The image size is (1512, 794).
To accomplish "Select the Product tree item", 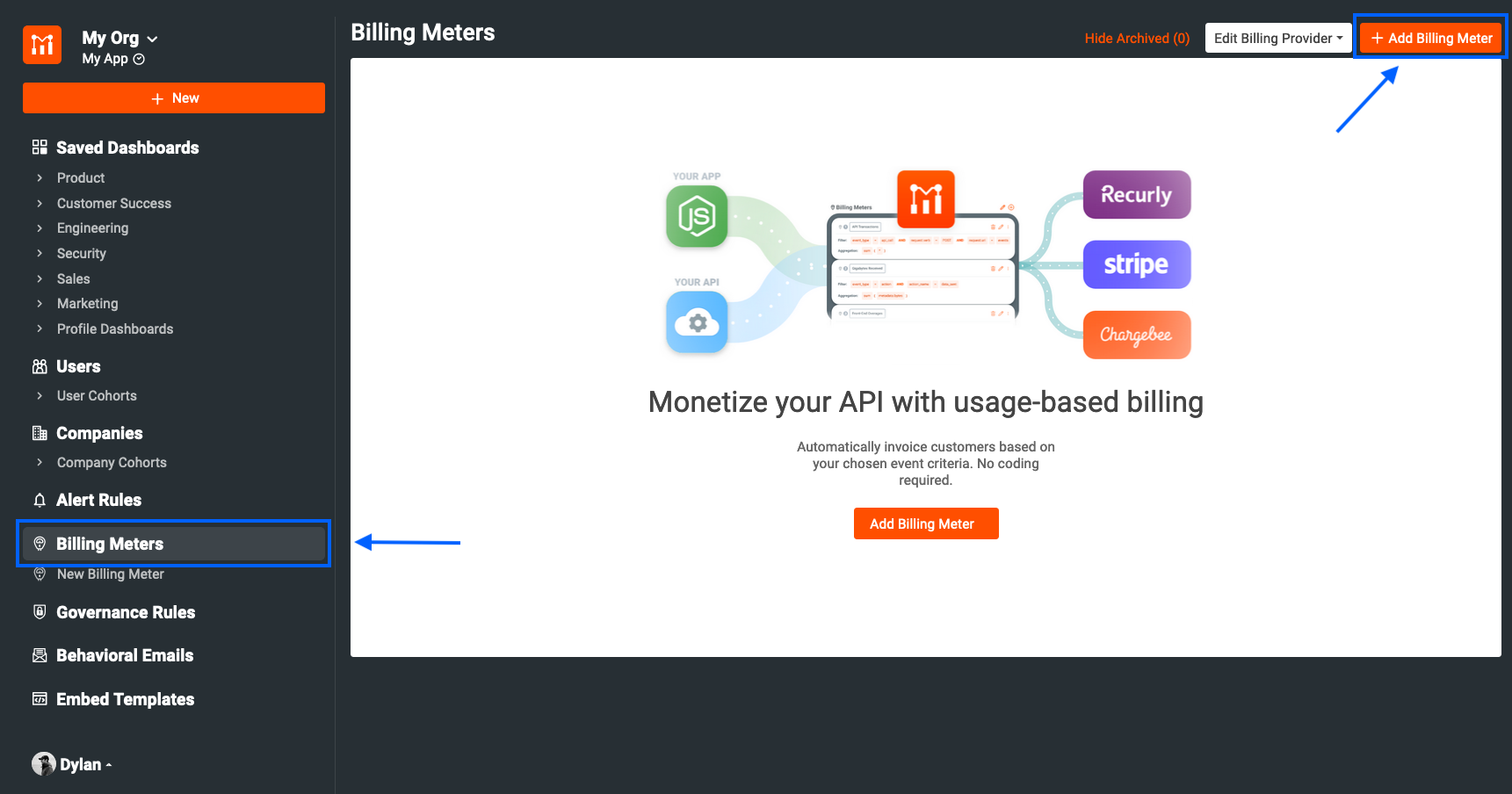I will 81,178.
